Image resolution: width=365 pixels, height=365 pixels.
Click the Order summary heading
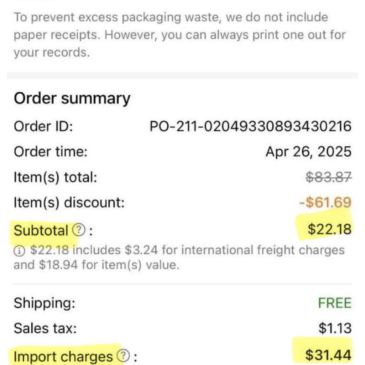coord(72,98)
